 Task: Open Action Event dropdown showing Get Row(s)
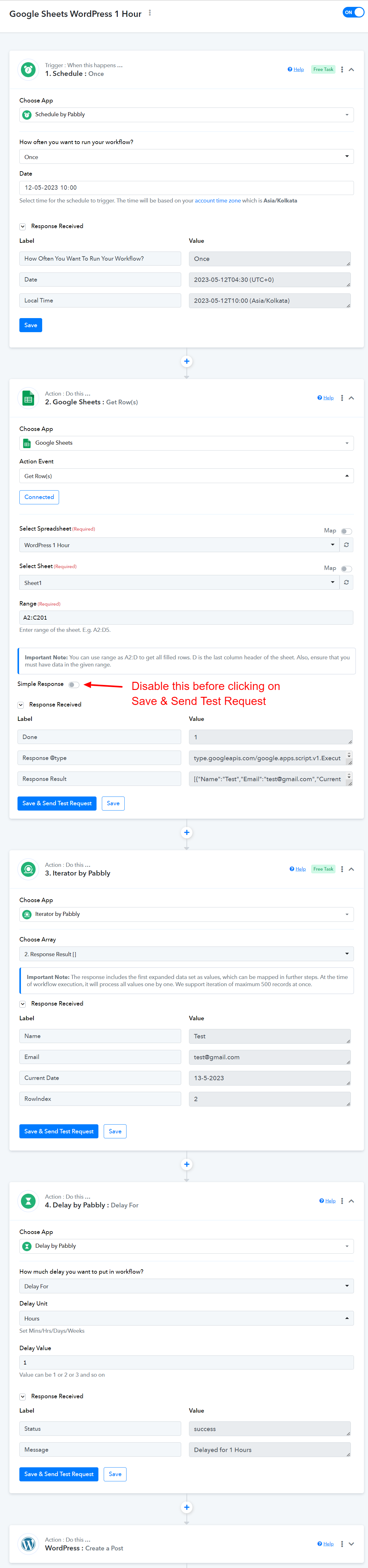(x=186, y=476)
